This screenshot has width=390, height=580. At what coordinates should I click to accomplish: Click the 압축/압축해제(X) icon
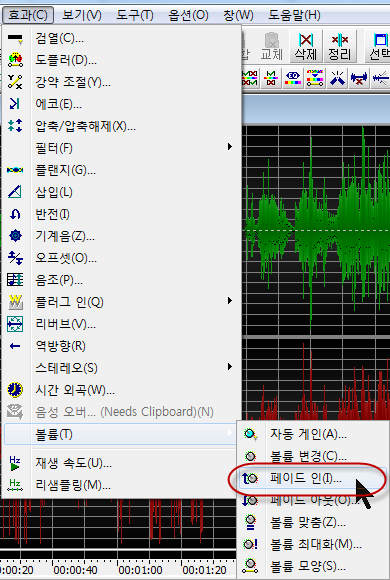(15, 126)
